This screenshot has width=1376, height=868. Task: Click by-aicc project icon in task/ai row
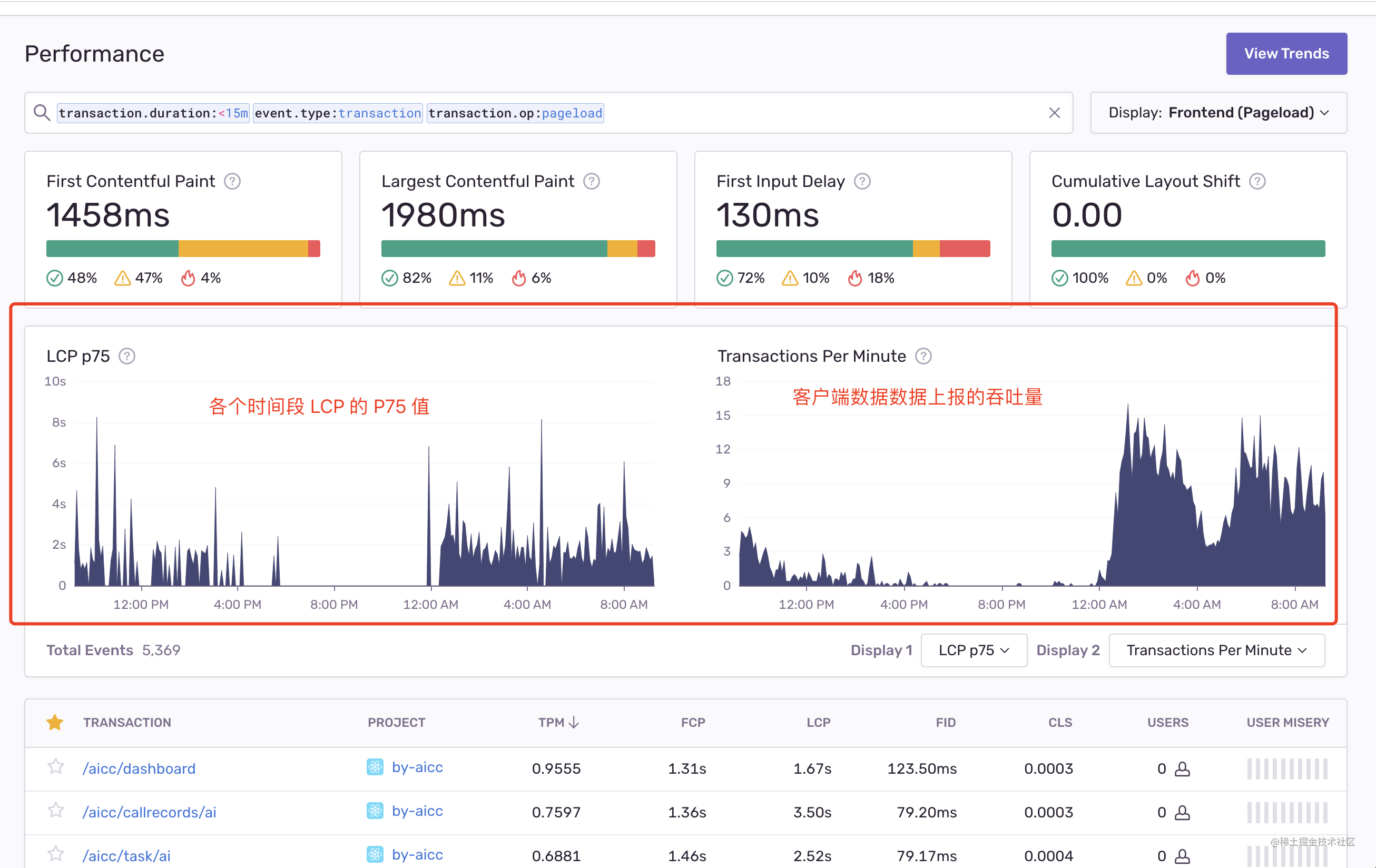pyautogui.click(x=375, y=855)
